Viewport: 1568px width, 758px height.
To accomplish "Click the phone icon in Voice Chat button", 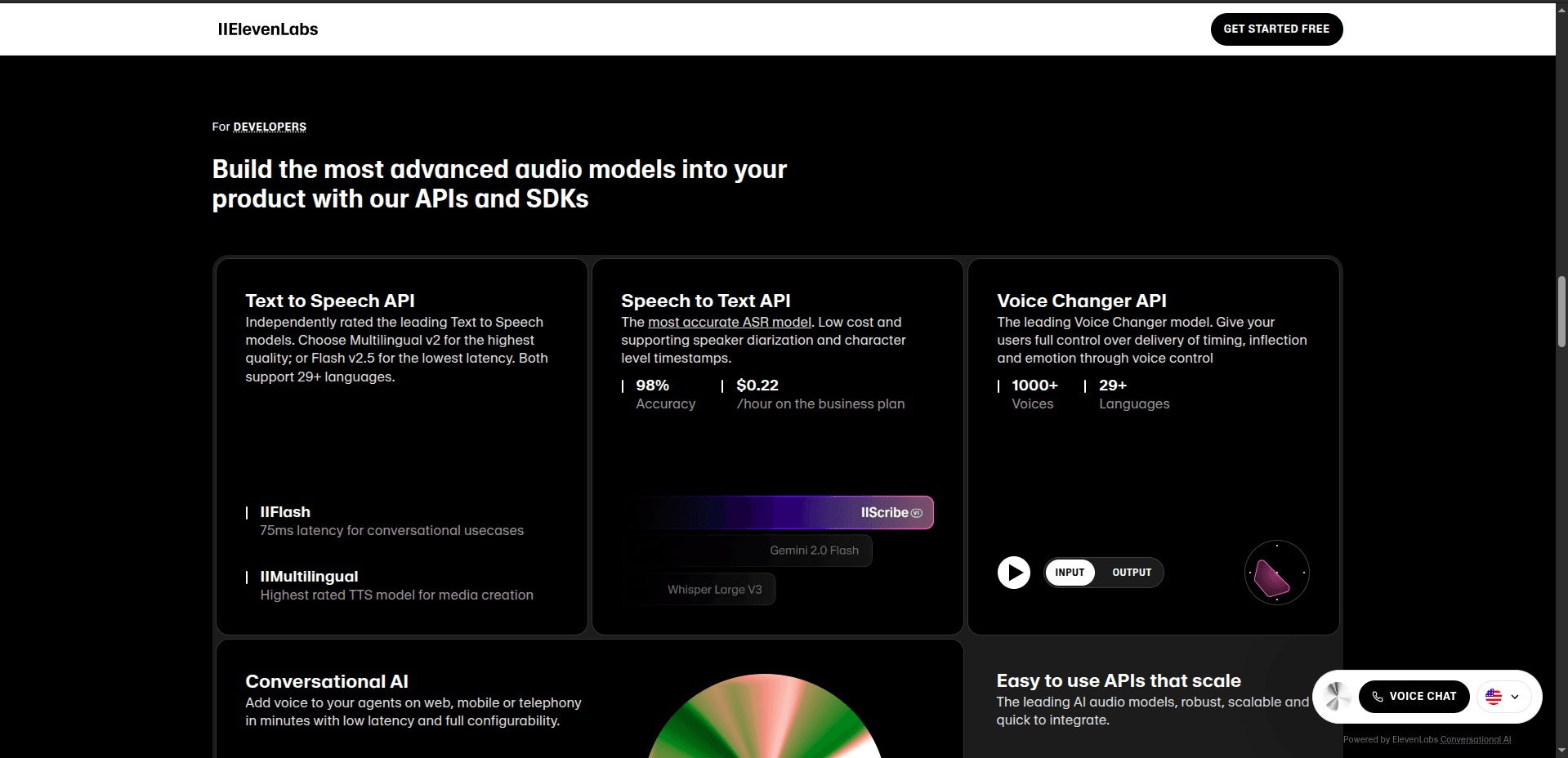I will click(1378, 697).
